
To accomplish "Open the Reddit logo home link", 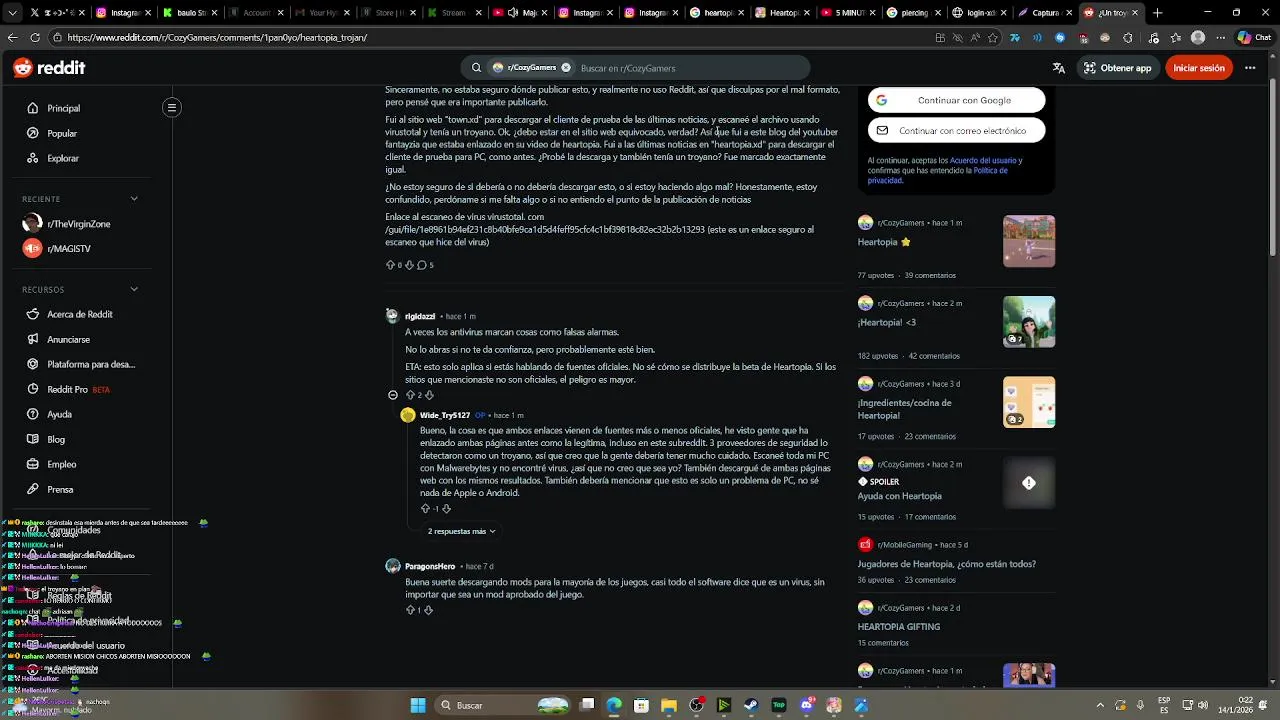I will coord(49,68).
